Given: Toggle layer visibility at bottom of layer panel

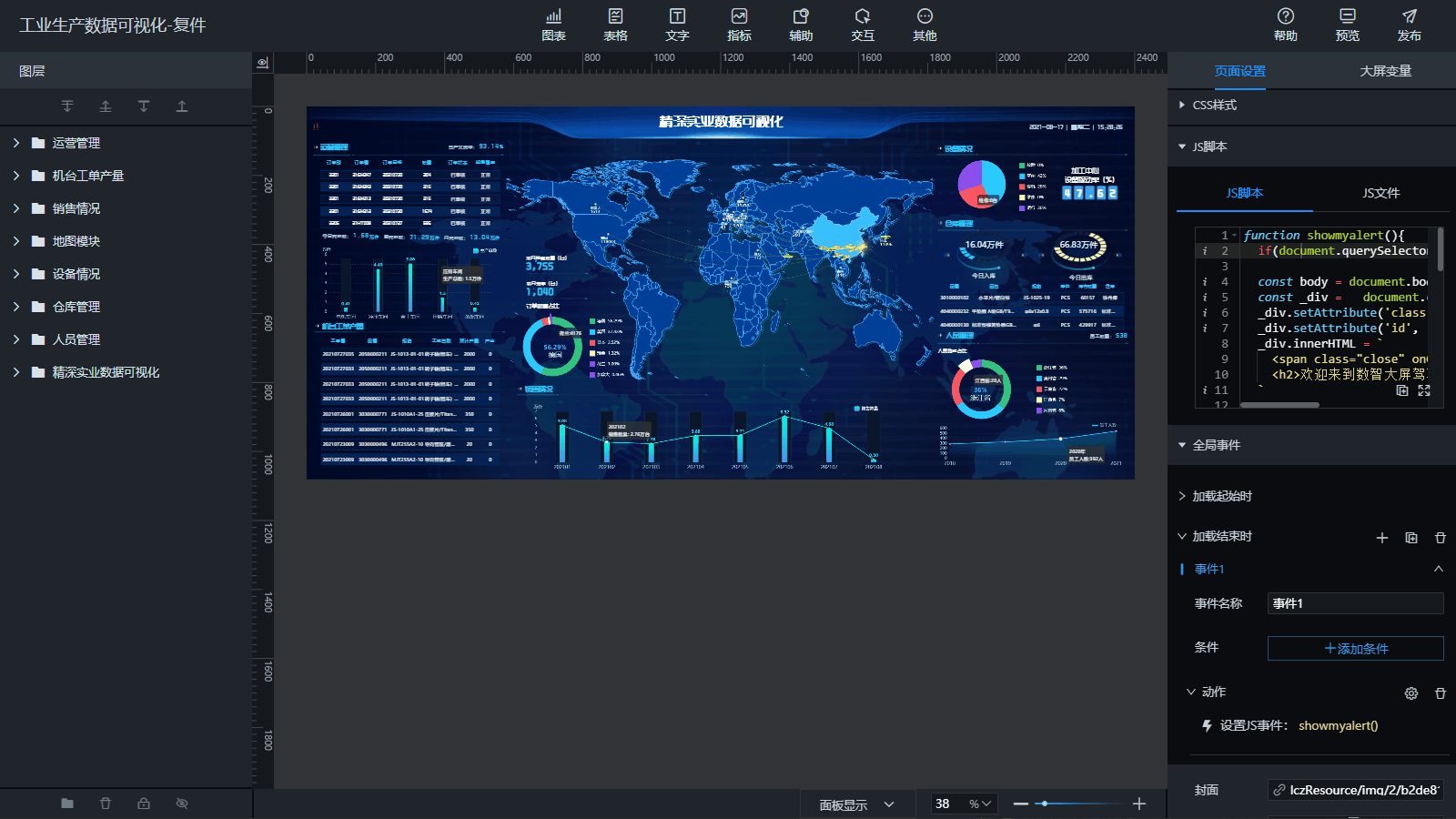Looking at the screenshot, I should (x=182, y=804).
